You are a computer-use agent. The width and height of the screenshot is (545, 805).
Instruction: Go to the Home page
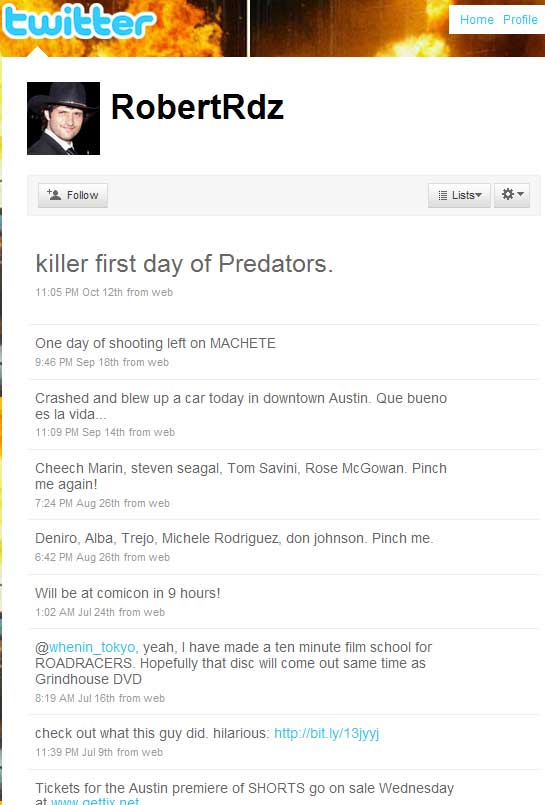(477, 20)
